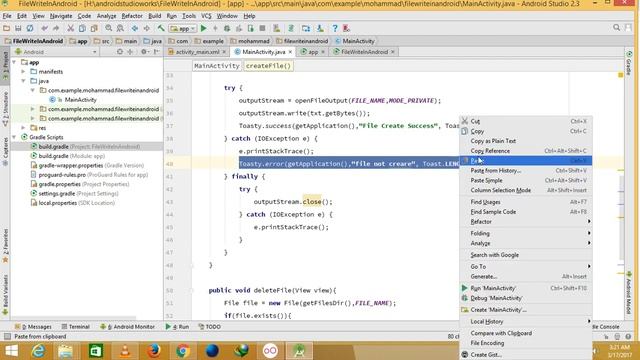Open the Refactor submenu in context menu
640x360 pixels.
pyautogui.click(x=526, y=222)
